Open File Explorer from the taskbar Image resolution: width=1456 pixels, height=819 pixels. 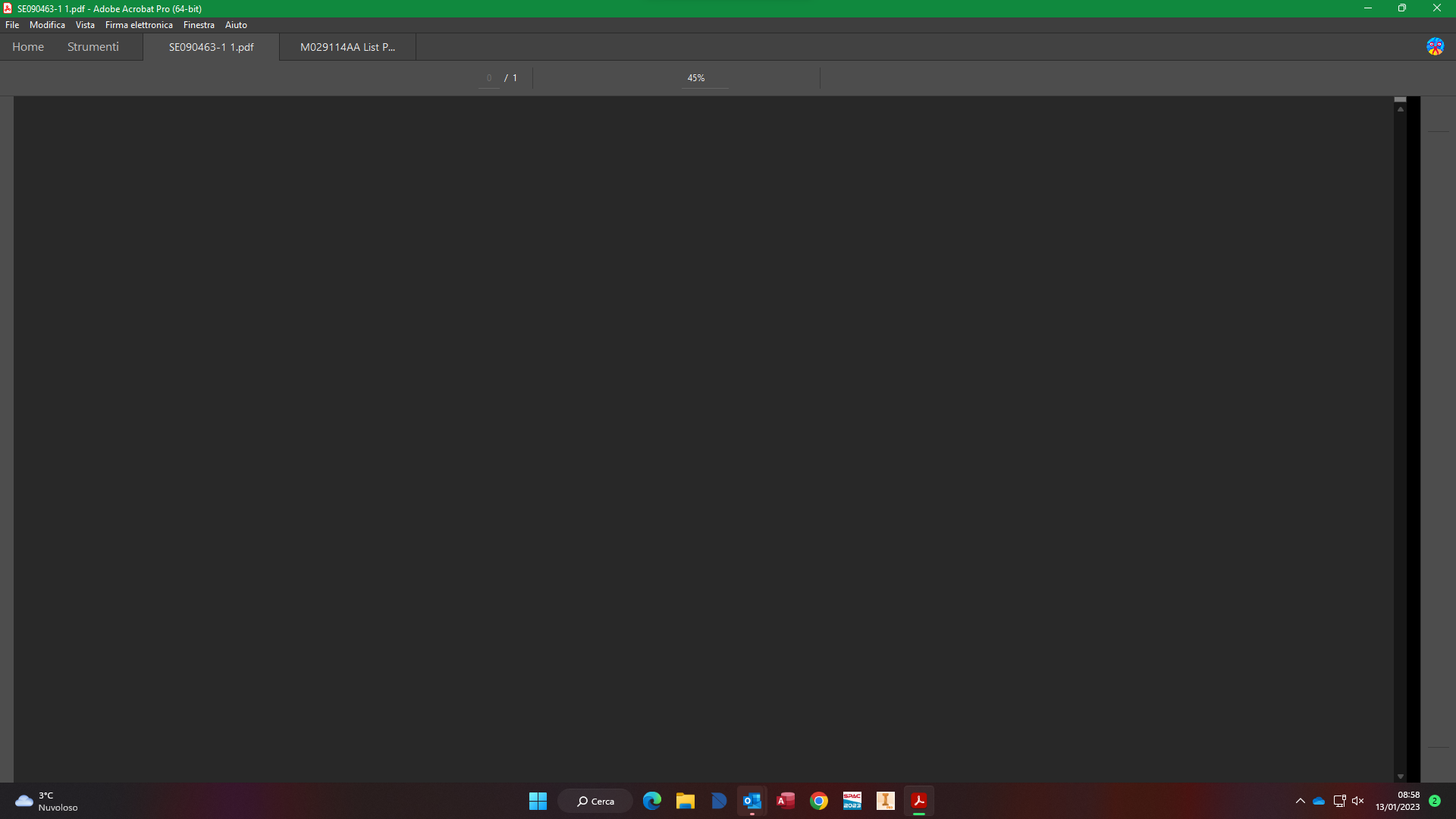pos(686,801)
